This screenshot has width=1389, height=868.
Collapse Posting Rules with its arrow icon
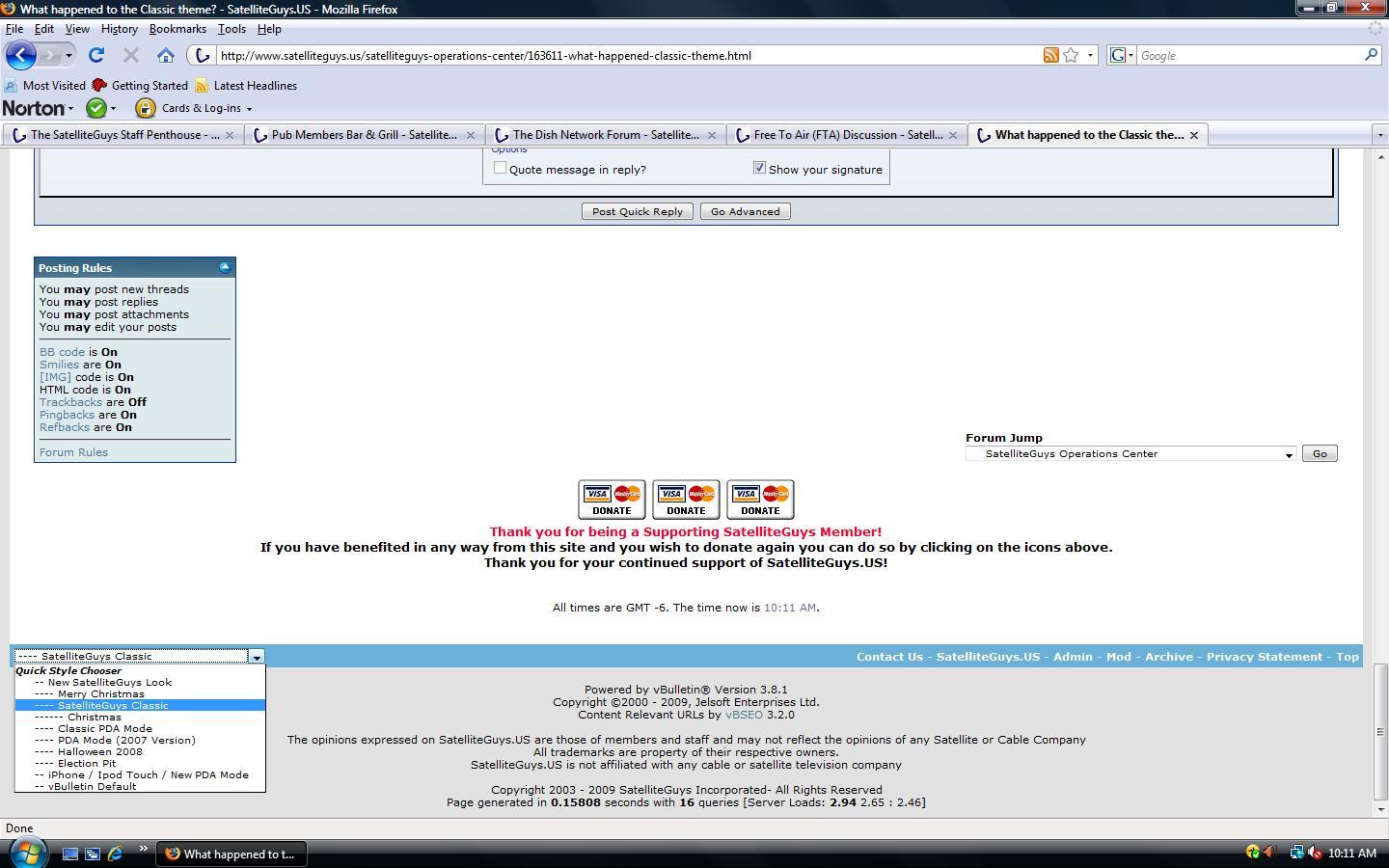pos(225,267)
